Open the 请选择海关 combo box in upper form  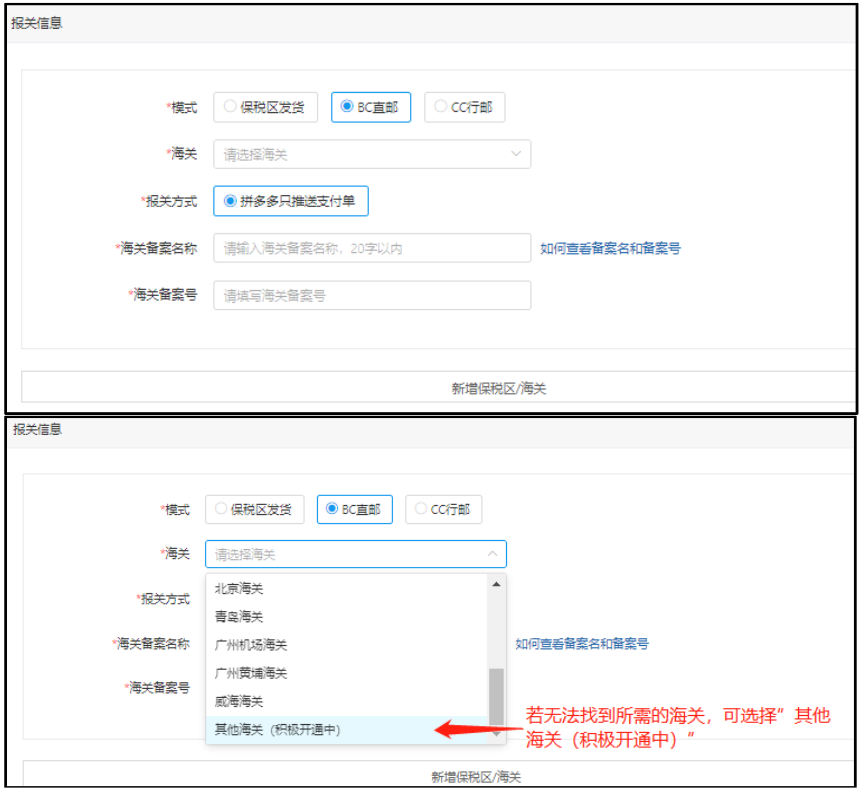pos(371,154)
